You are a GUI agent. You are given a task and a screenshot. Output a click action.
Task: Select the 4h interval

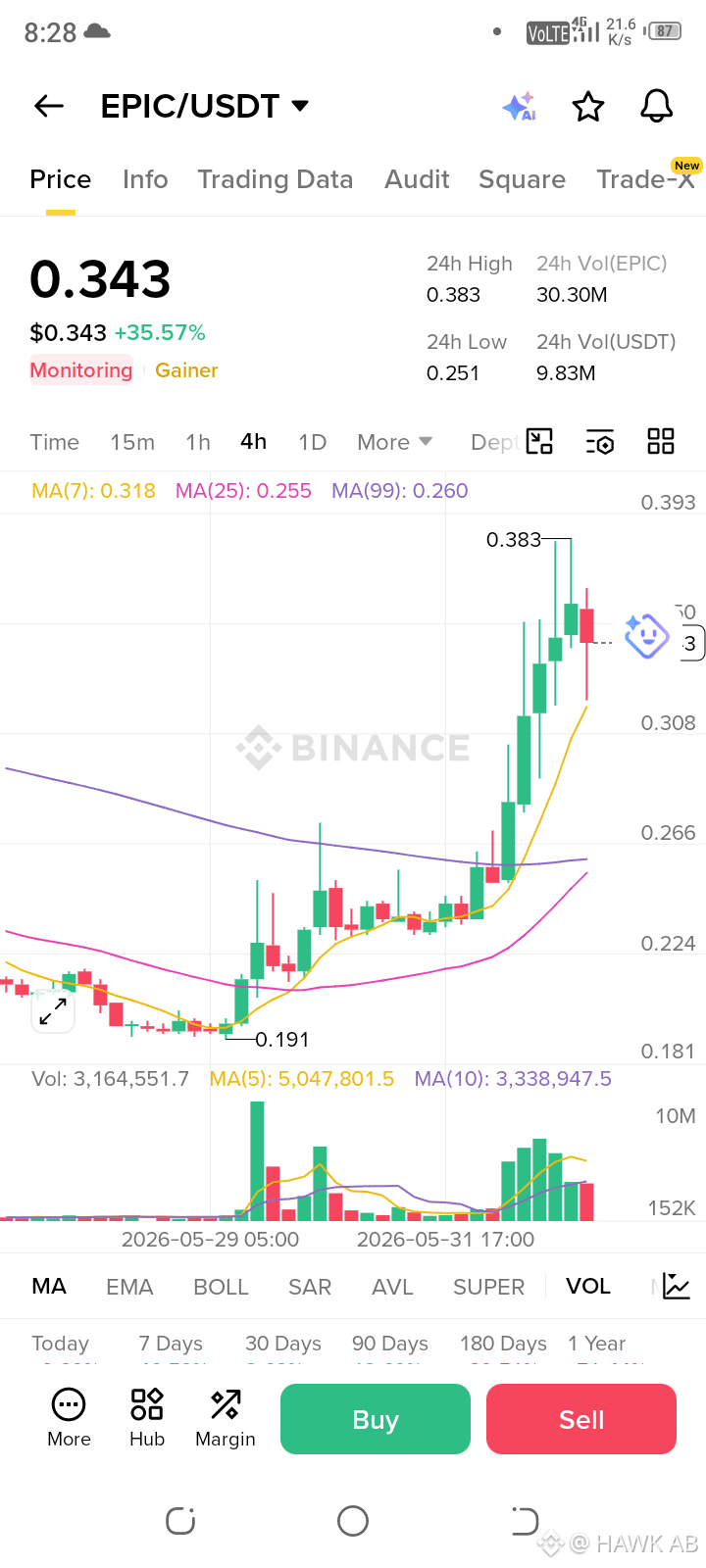coord(254,442)
